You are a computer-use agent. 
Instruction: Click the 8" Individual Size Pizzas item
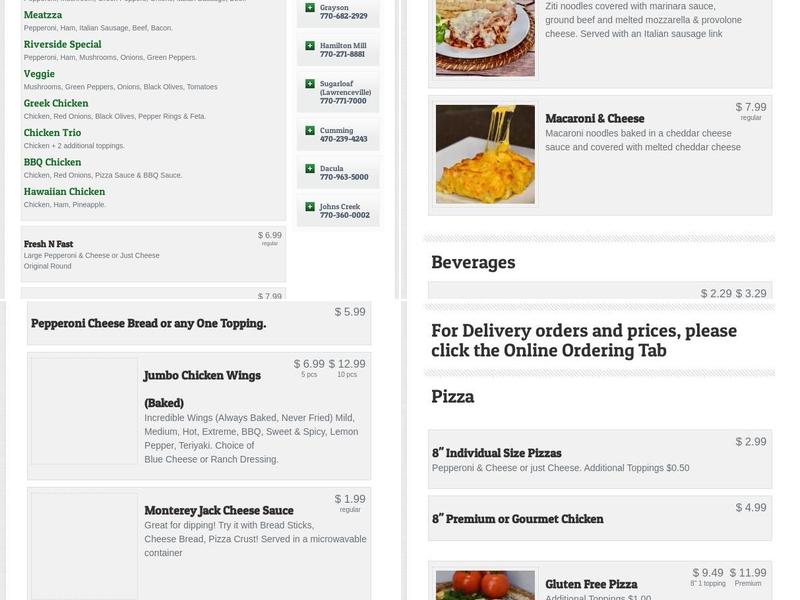600,459
